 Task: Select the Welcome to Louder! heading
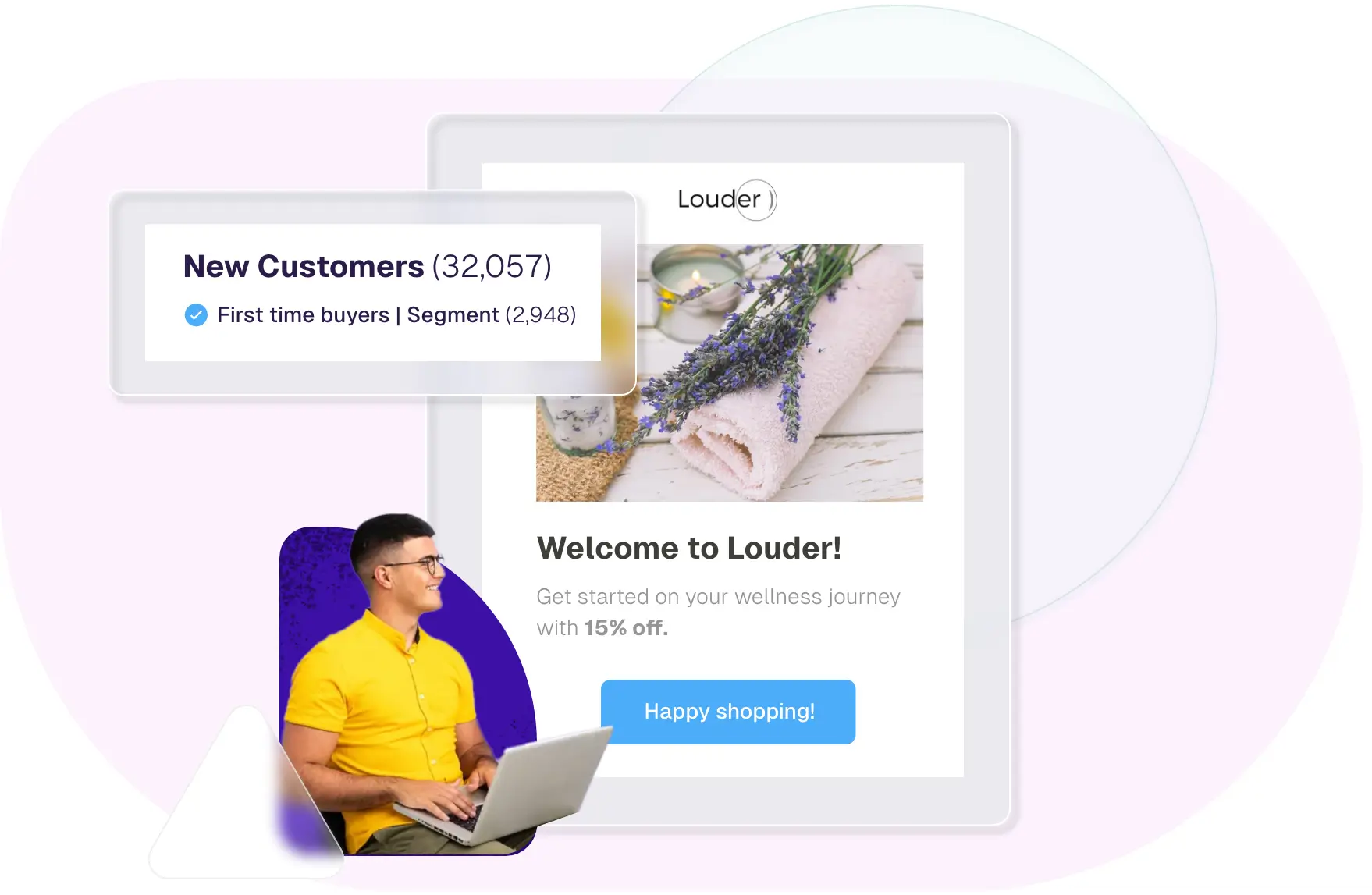[x=689, y=548]
